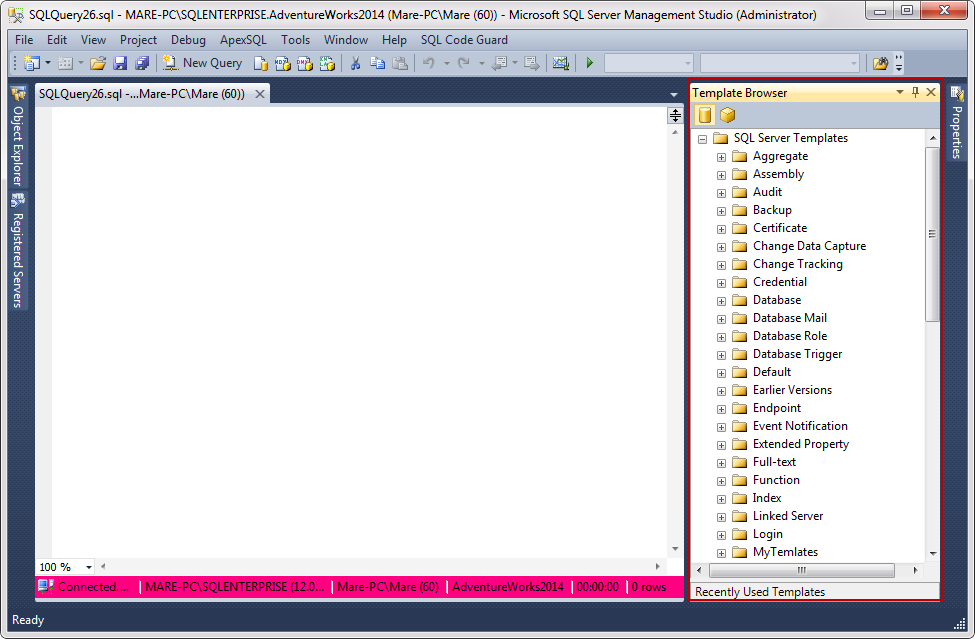
Task: Click the AdventureWorks2014 status bar entry
Action: tap(507, 587)
